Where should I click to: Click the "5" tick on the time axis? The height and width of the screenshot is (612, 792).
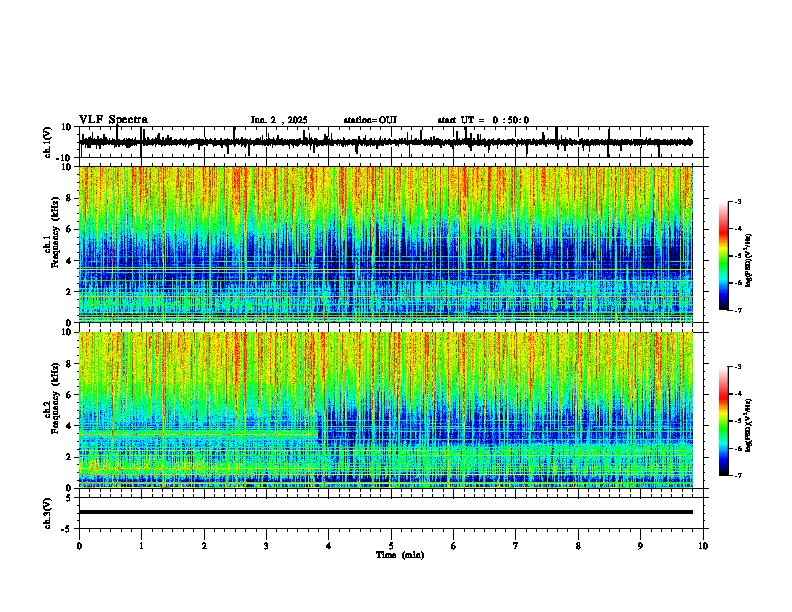[391, 546]
